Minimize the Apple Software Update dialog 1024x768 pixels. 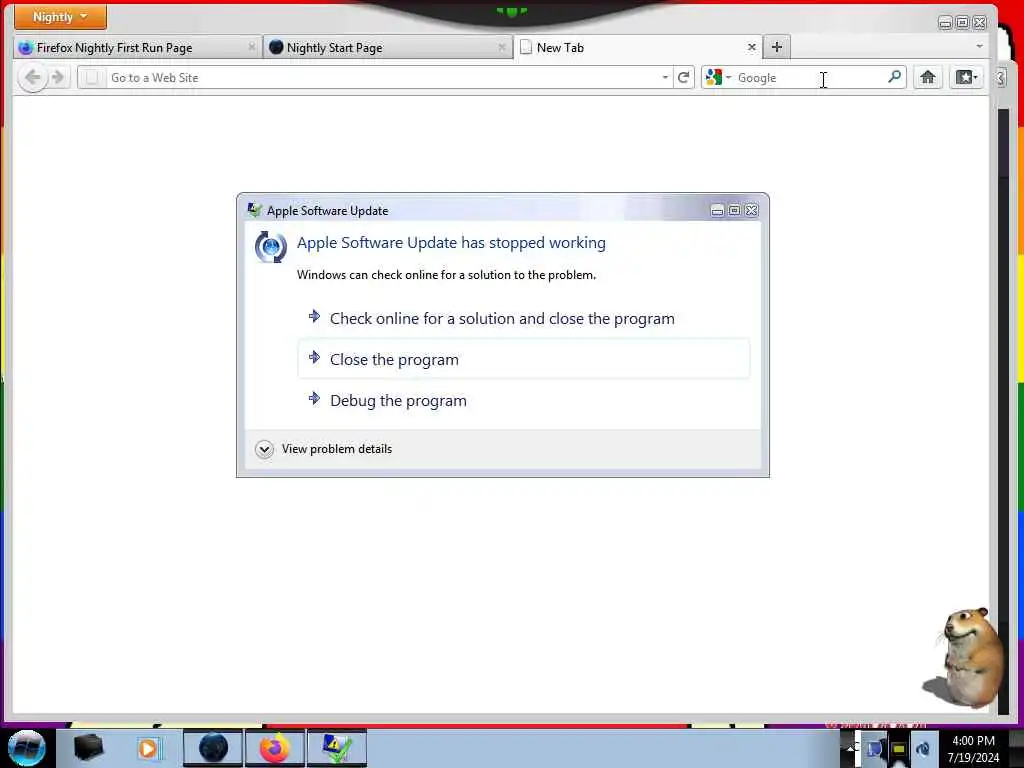coord(717,210)
